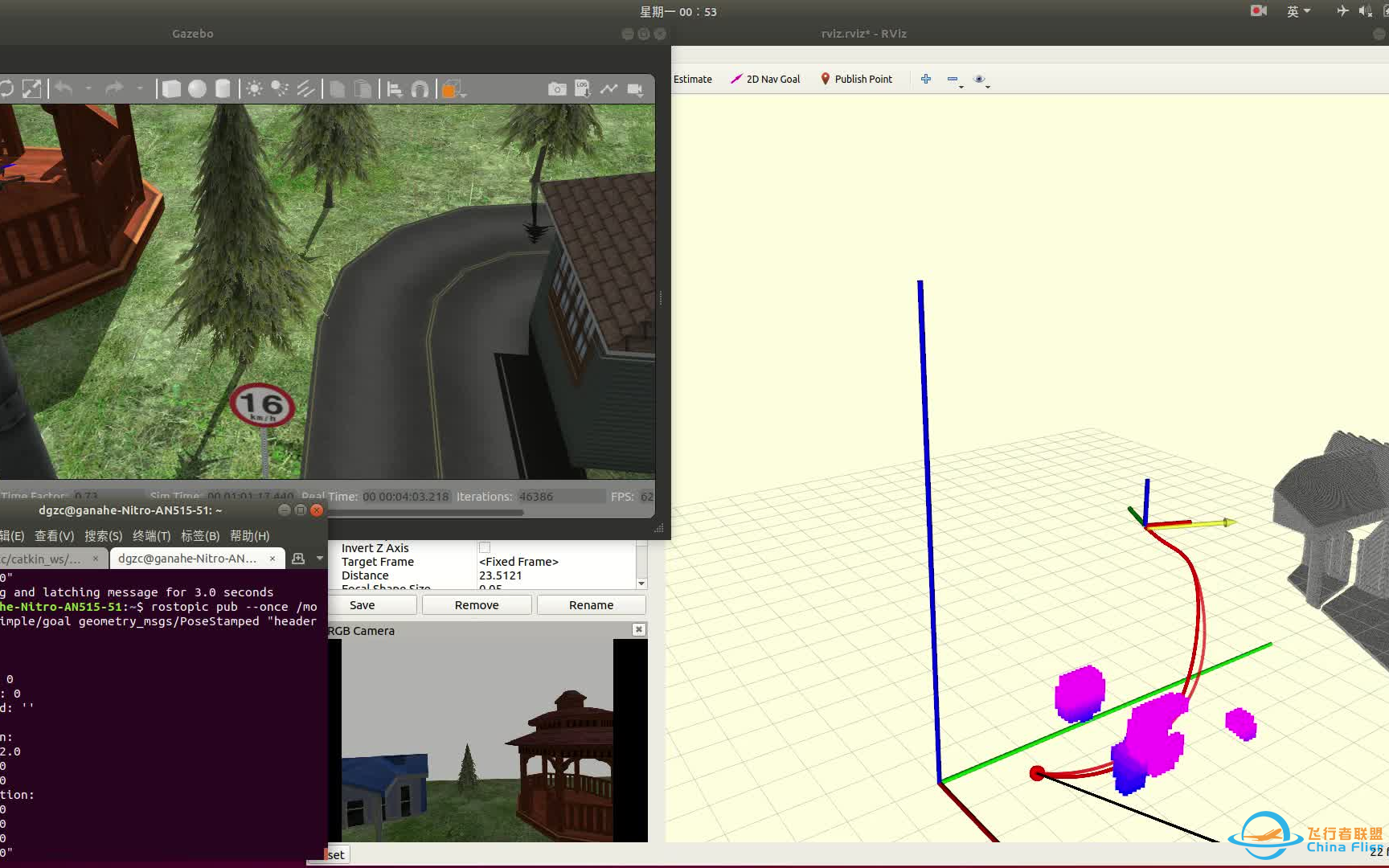Click the Rename button in RViz Views panel
1389x868 pixels.
point(591,605)
